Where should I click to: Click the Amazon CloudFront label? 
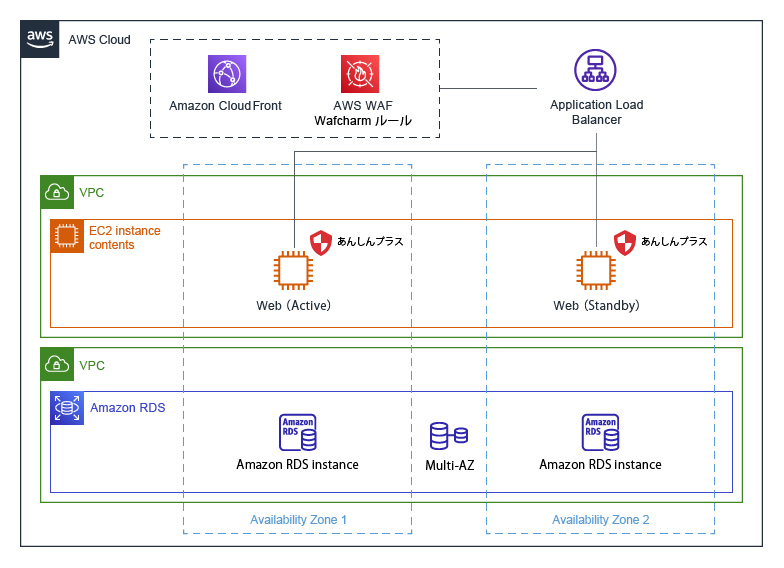(226, 106)
